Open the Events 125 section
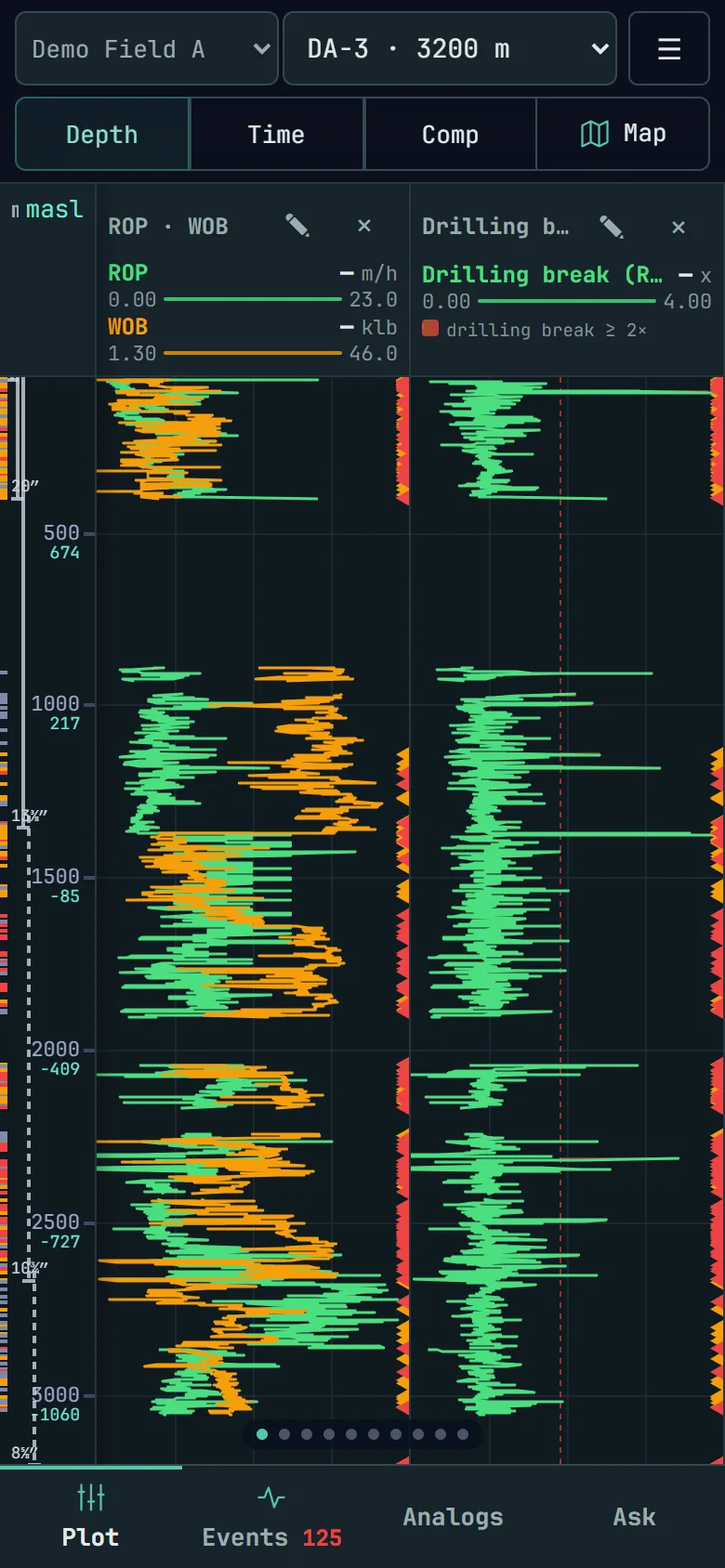Image resolution: width=725 pixels, height=1568 pixels. [271, 1517]
